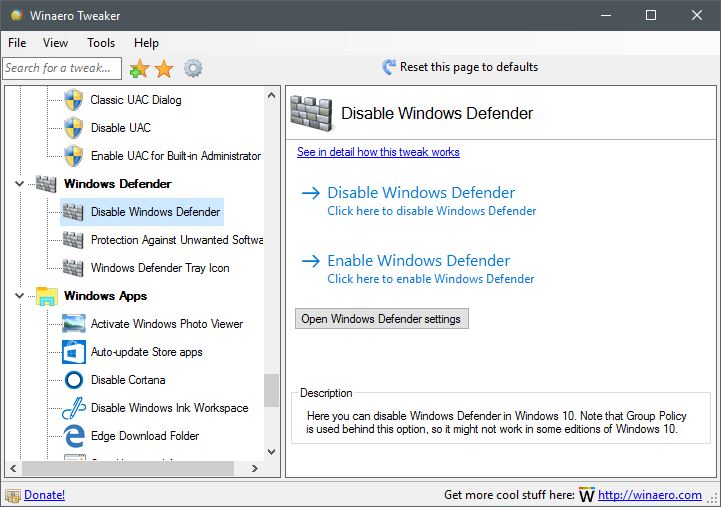Select Edge Download Folder tree item
The width and height of the screenshot is (721, 507).
(x=145, y=436)
